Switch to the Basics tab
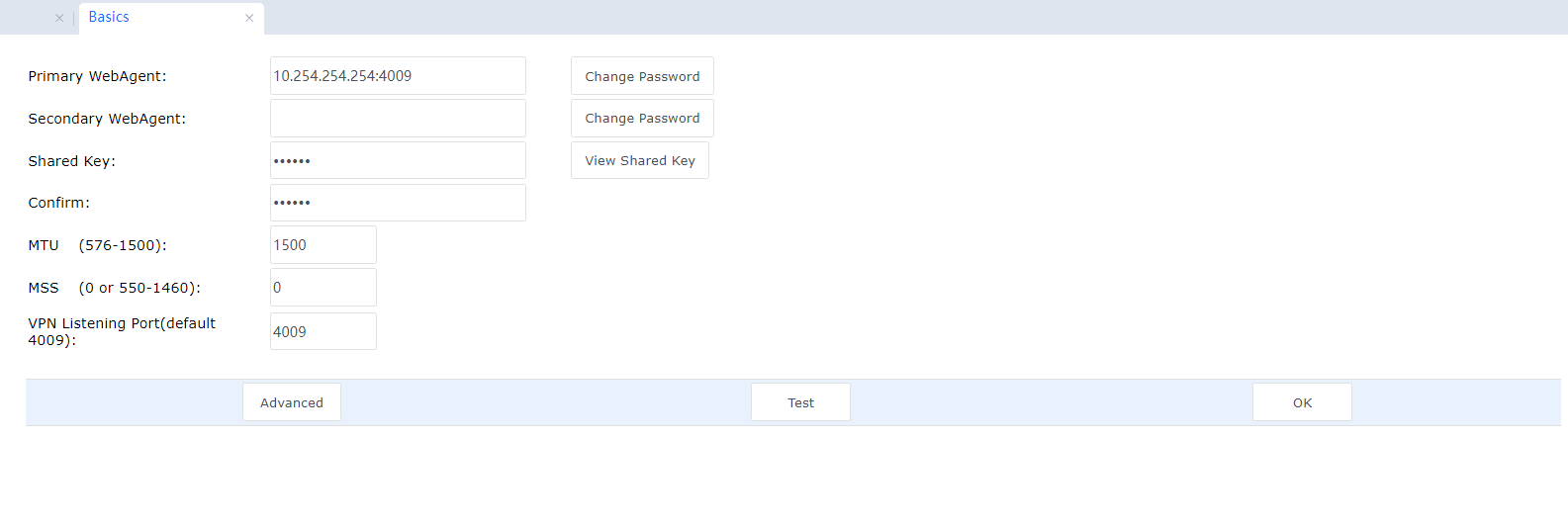1568x527 pixels. coord(109,17)
